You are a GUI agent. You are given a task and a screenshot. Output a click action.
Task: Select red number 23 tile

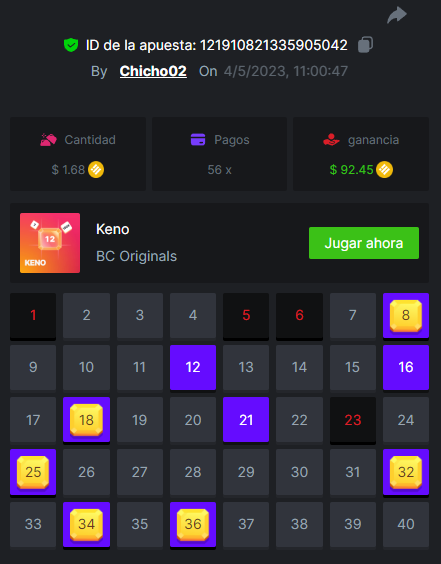pyautogui.click(x=353, y=420)
